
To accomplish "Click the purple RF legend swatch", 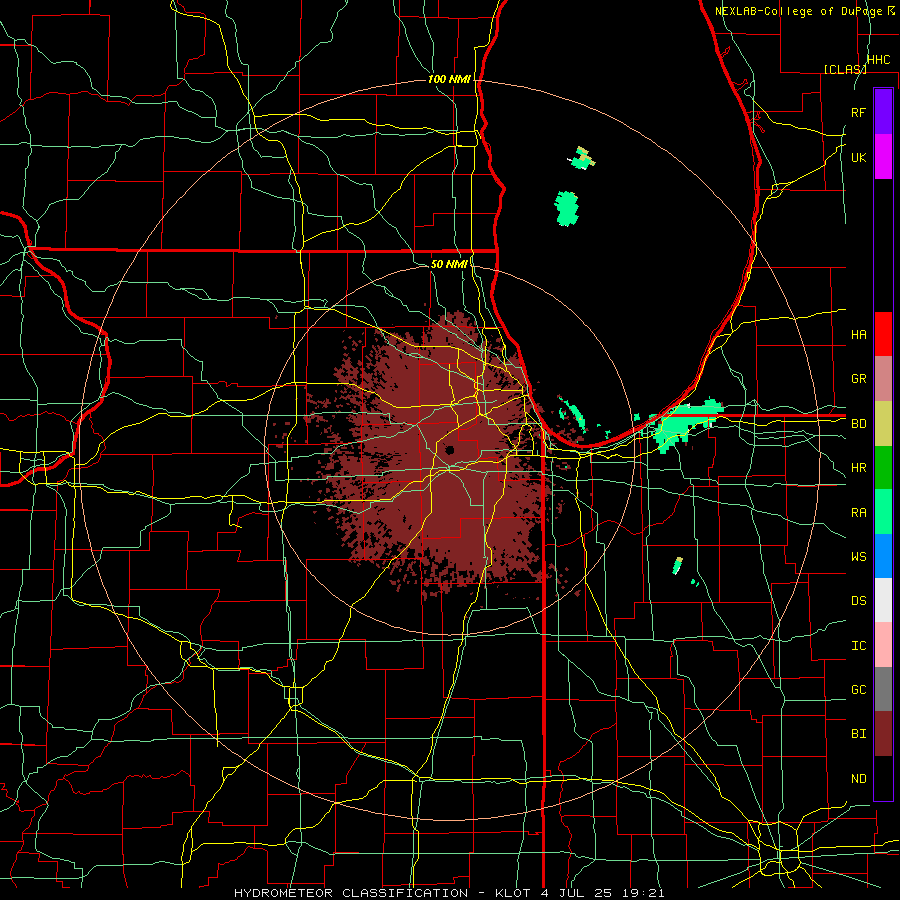I will pos(883,112).
